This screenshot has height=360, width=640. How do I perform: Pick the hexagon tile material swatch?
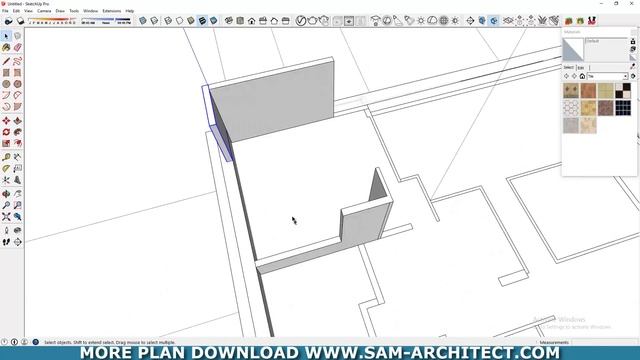(x=571, y=108)
